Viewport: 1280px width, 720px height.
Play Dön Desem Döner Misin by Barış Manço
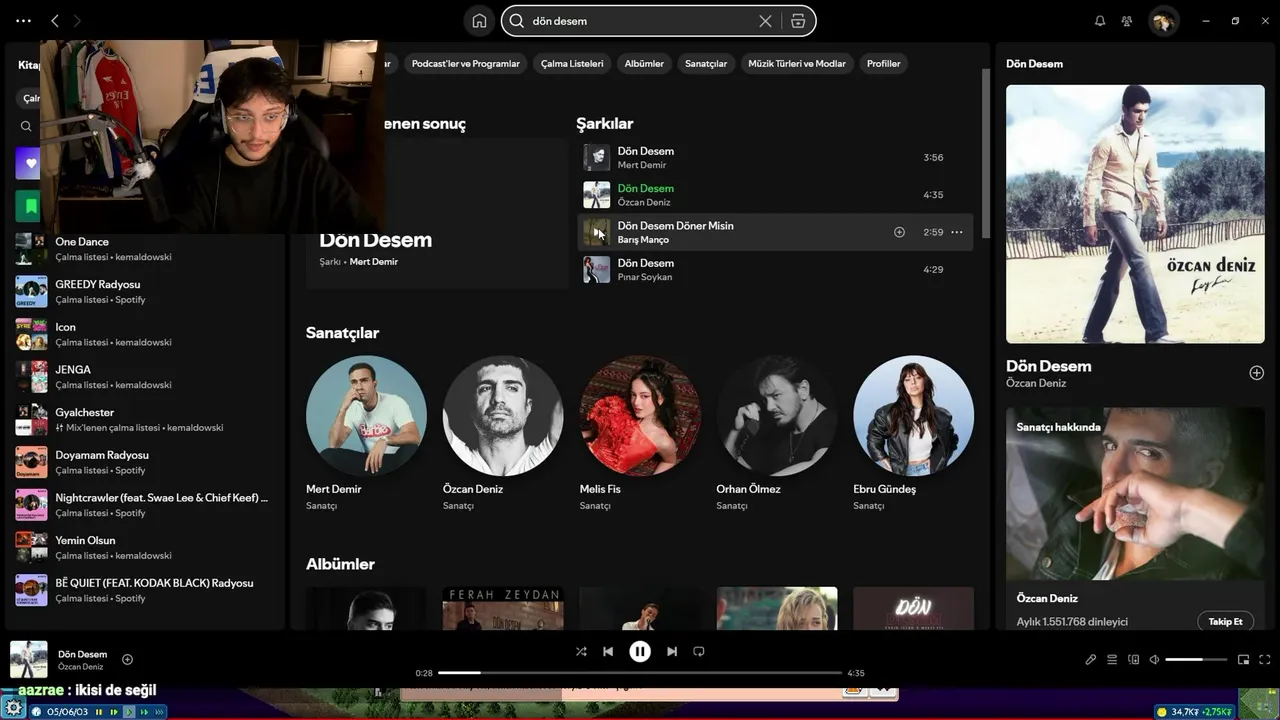(x=597, y=232)
